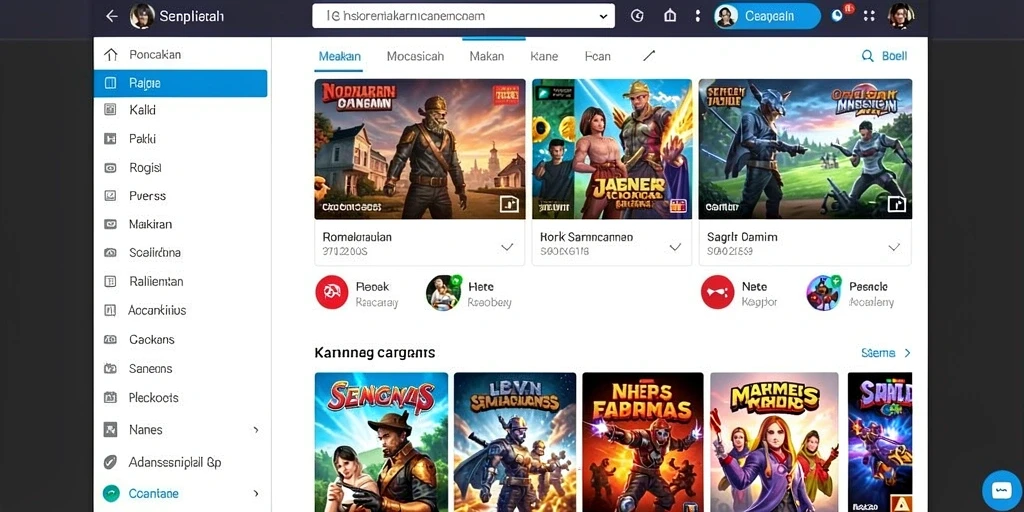Screen dimensions: 1024x512
Task: Open the partially visible Sarld game cover
Action: click(880, 442)
